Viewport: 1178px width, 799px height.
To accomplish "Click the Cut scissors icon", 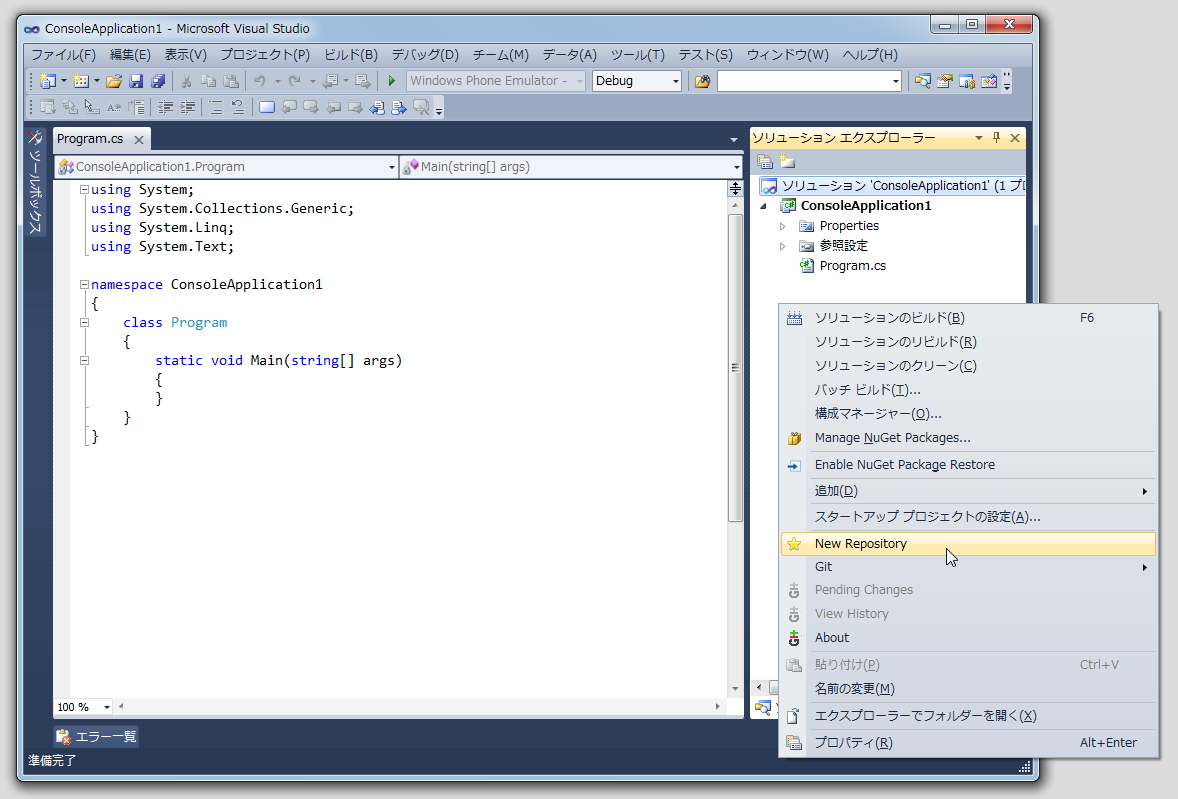I will pyautogui.click(x=186, y=81).
